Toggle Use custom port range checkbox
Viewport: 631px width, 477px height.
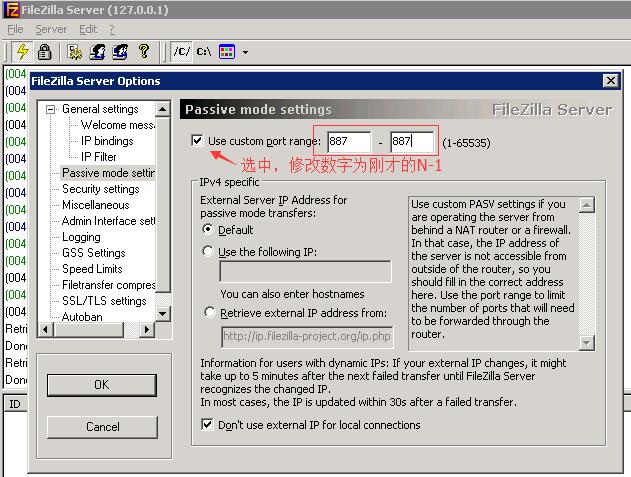click(x=197, y=140)
